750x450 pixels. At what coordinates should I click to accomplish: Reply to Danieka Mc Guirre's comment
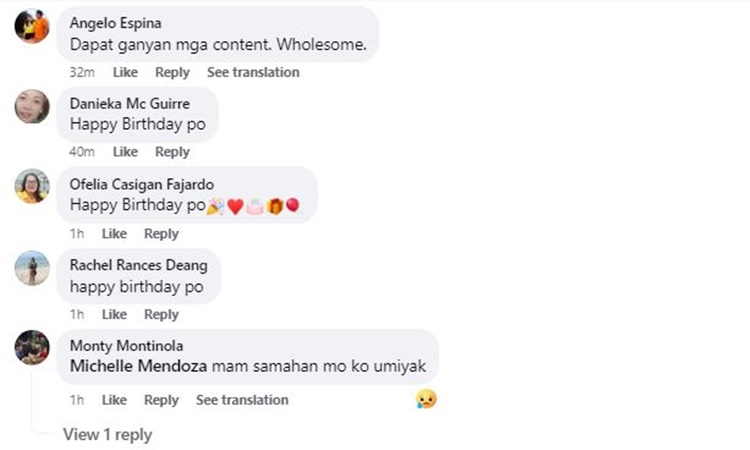pos(172,152)
